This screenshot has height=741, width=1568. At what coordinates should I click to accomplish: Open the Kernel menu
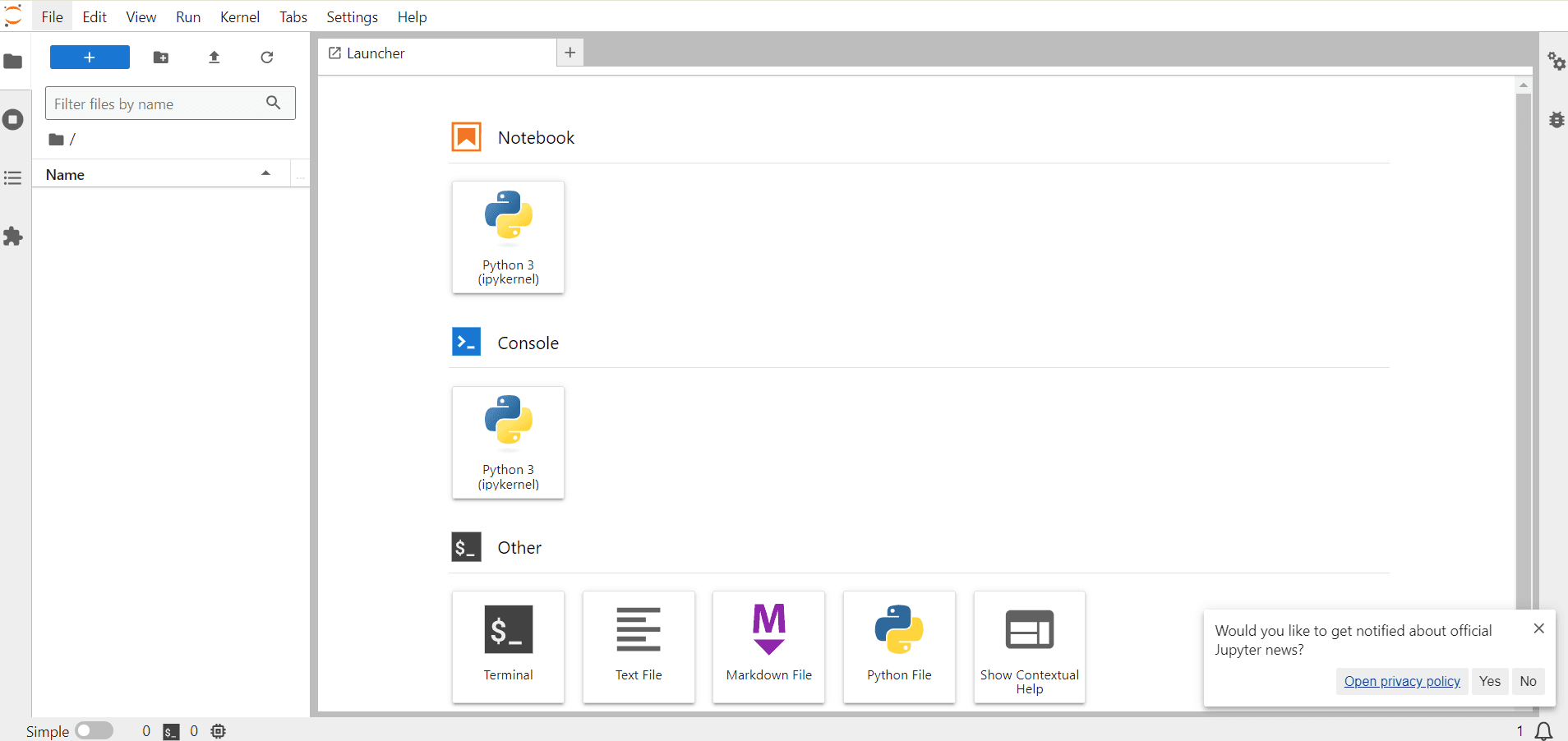[x=239, y=16]
